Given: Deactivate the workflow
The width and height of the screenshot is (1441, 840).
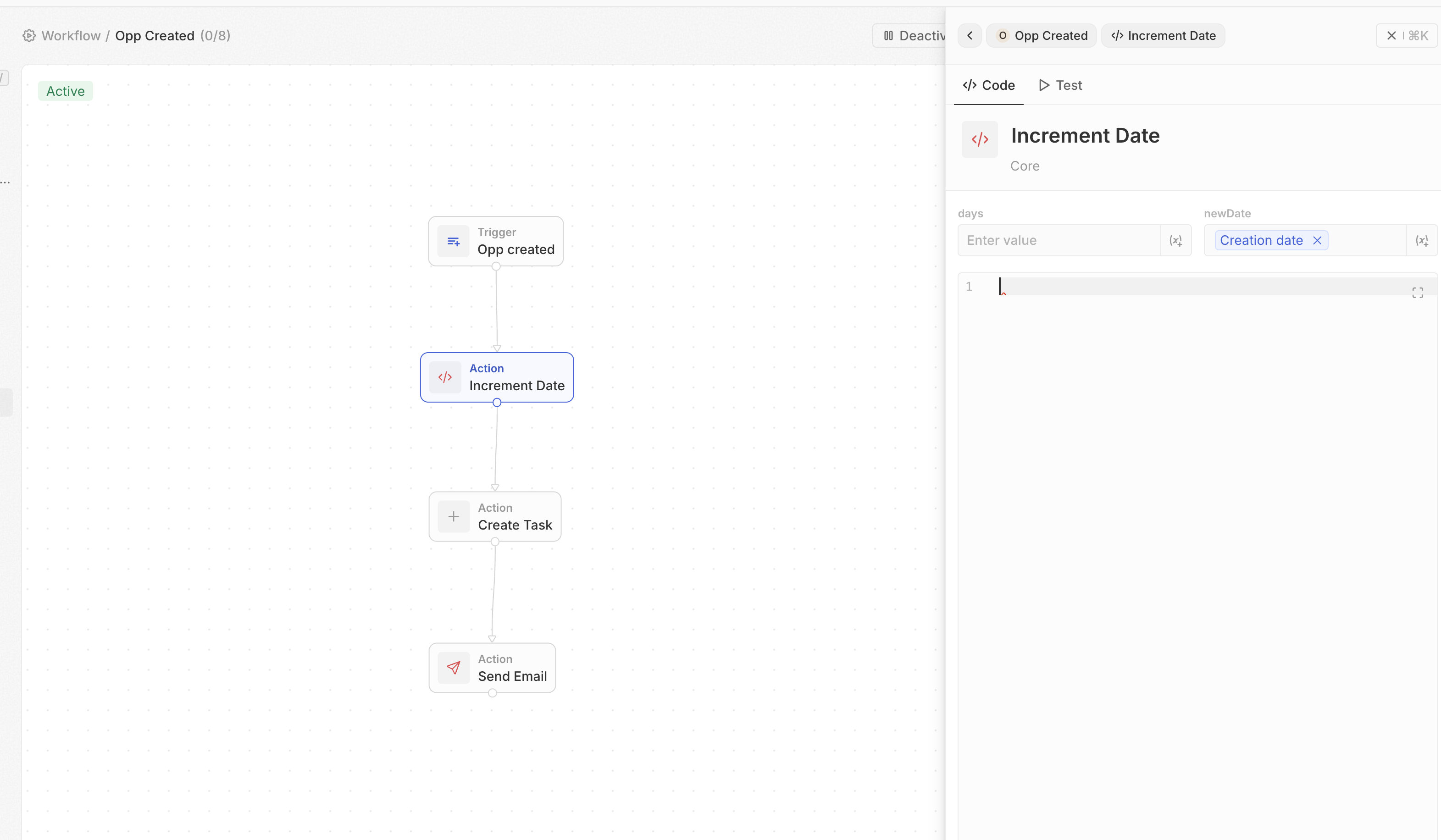Looking at the screenshot, I should 912,36.
